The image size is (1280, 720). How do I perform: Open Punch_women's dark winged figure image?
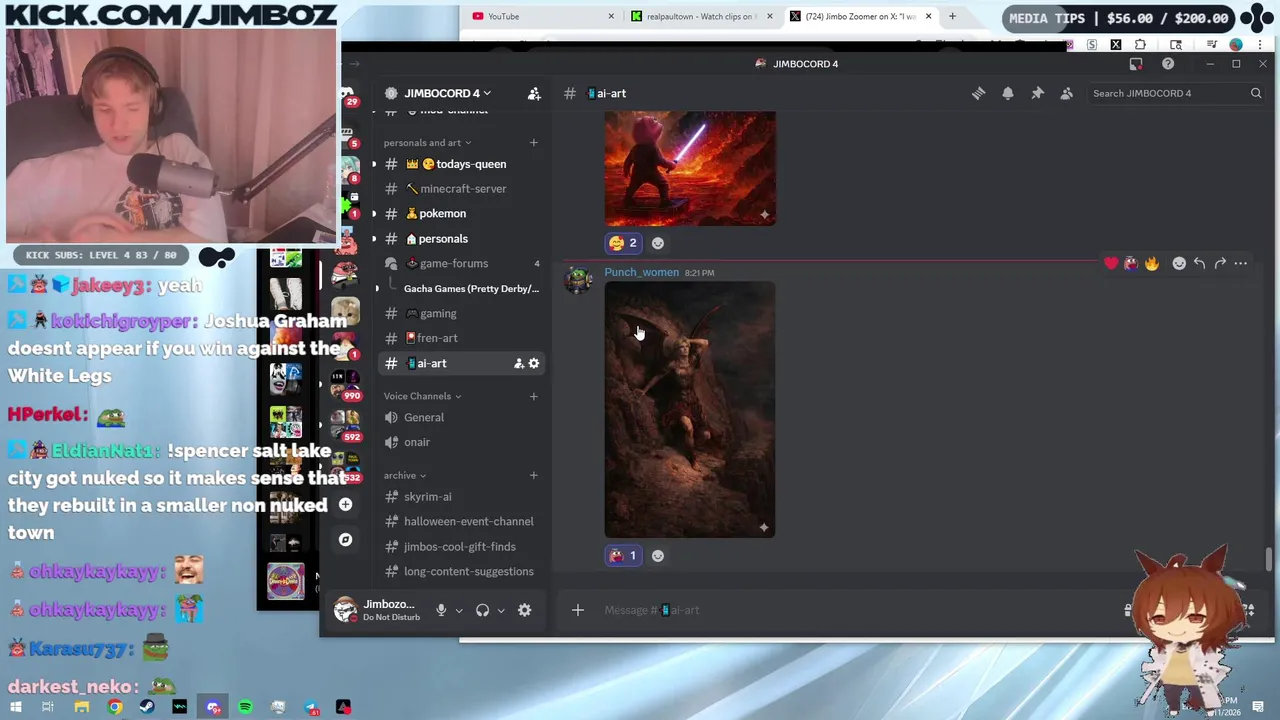click(690, 410)
